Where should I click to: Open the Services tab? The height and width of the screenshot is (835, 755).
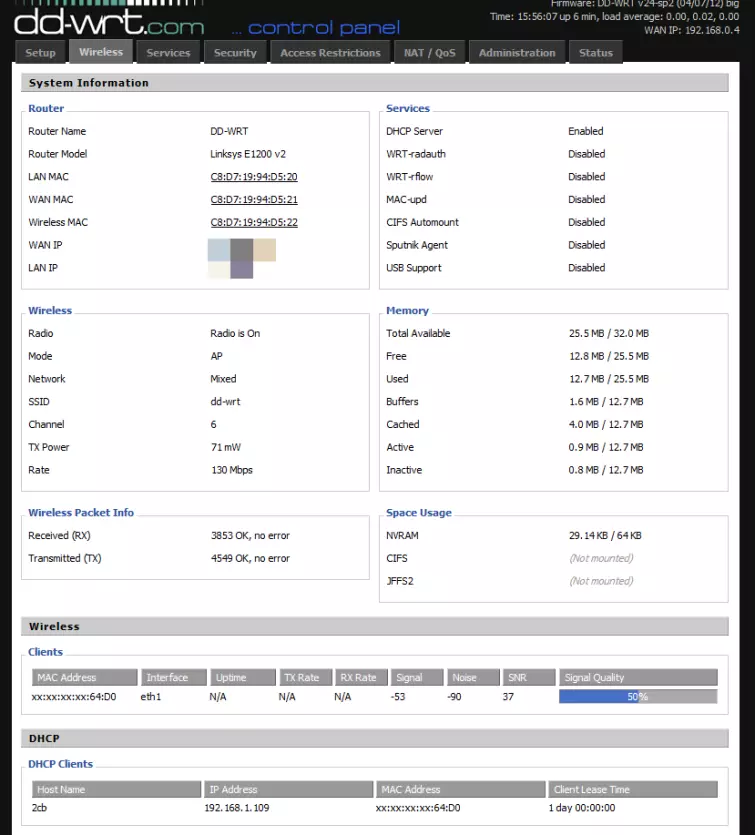pos(168,53)
